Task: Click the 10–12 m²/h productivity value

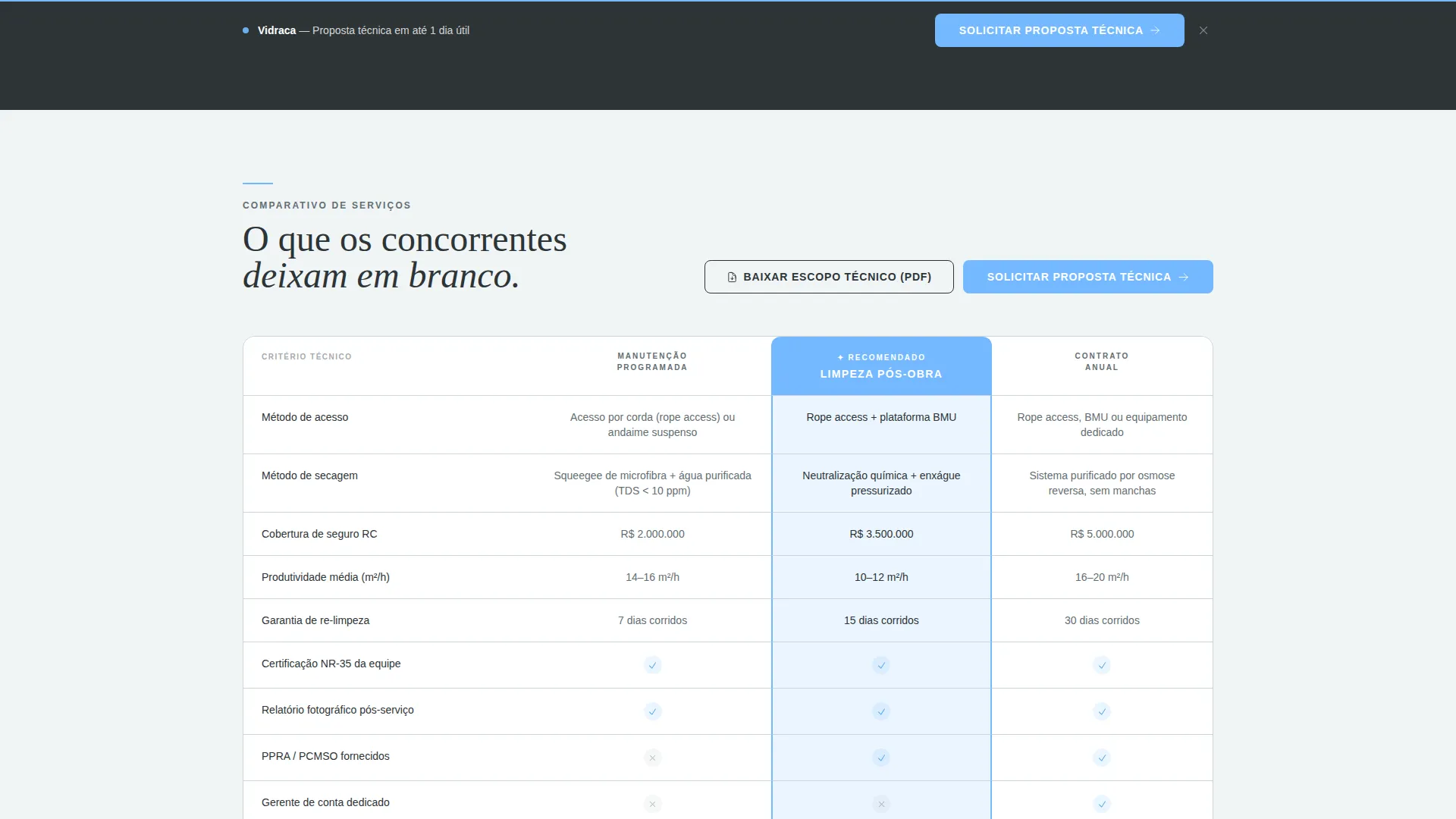Action: 881,577
